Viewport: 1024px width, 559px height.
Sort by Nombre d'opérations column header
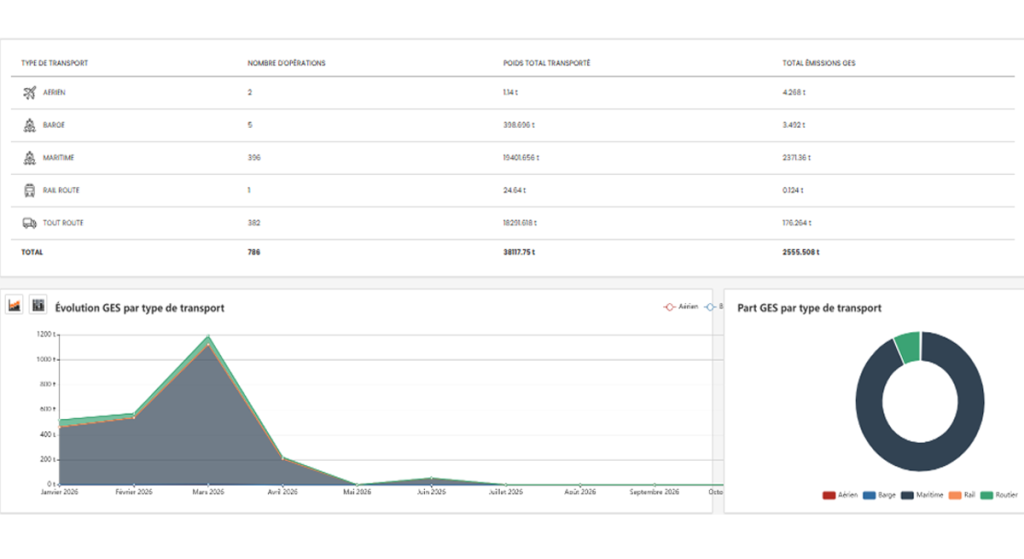point(286,63)
